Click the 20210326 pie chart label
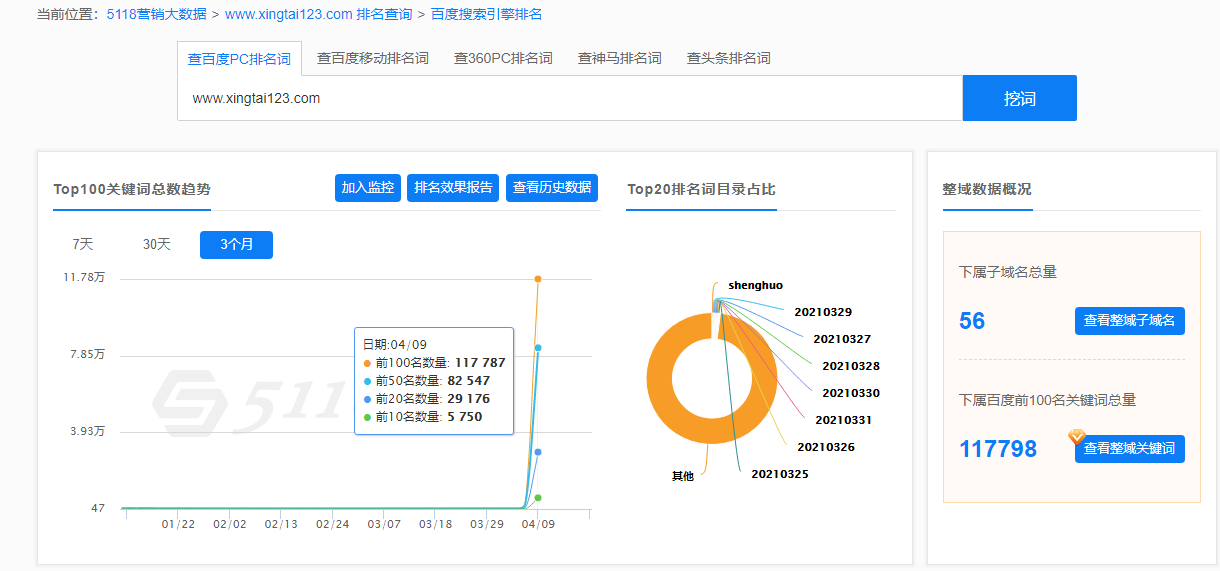This screenshot has width=1220, height=571. 826,447
